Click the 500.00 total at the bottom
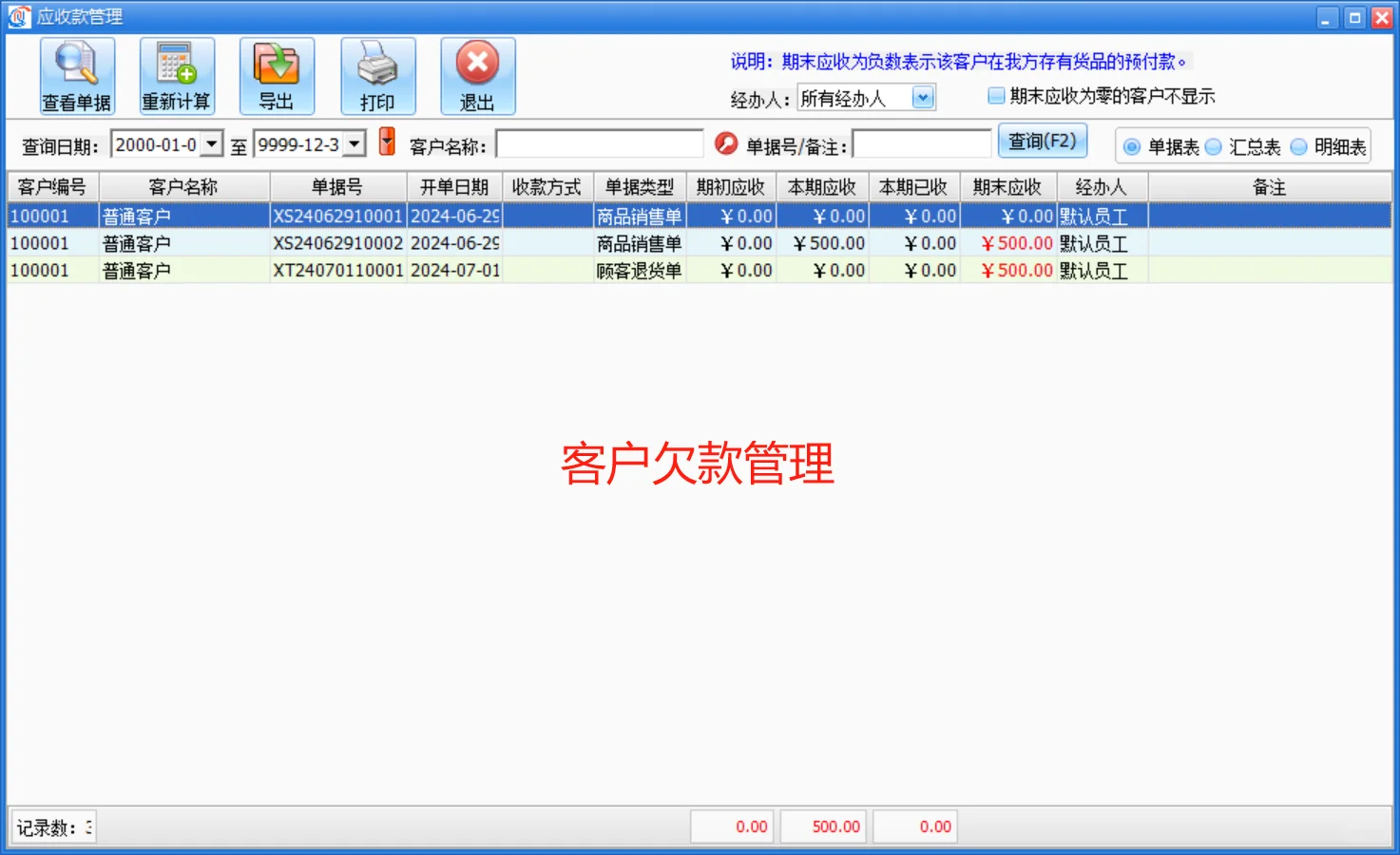Image resolution: width=1400 pixels, height=855 pixels. 823,826
